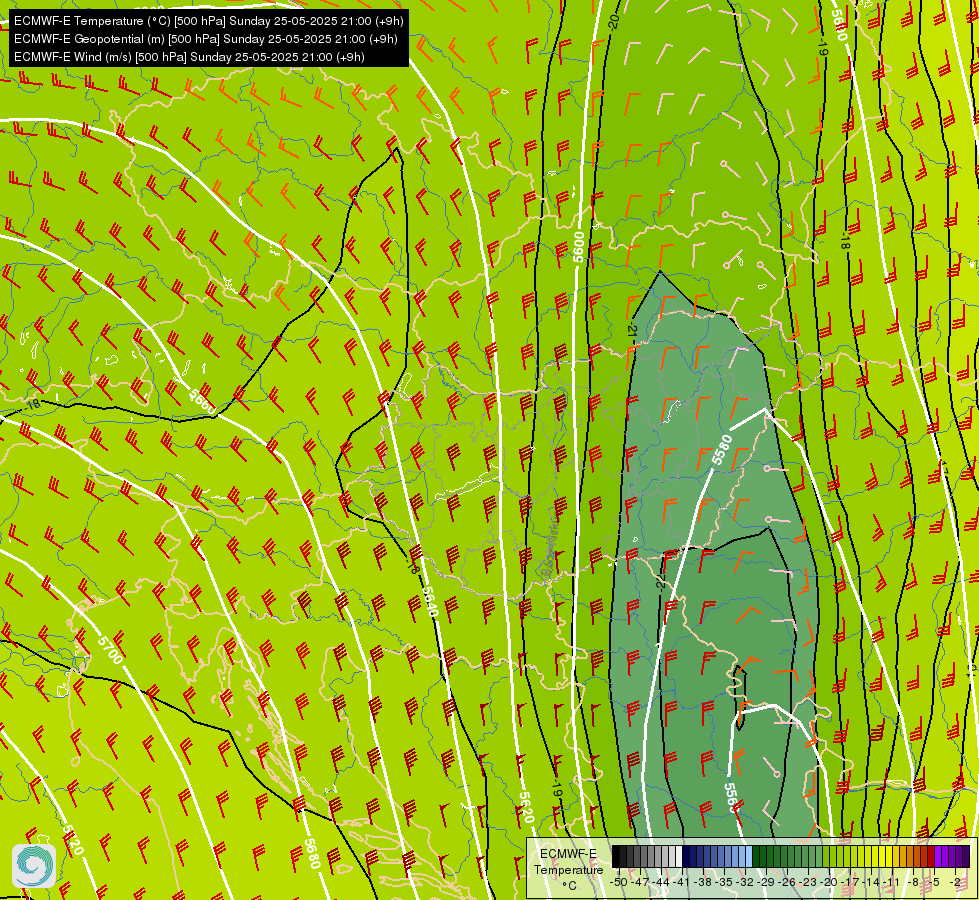Screen dimensions: 979x900
Task: Click the 5560 geopotential contour label
Action: (x=732, y=798)
